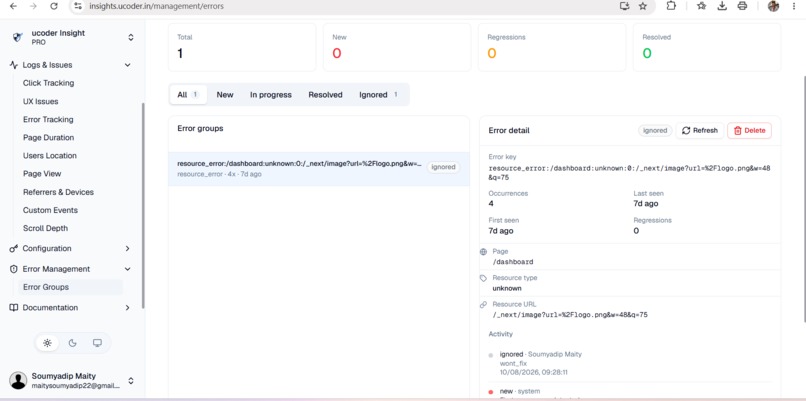The width and height of the screenshot is (806, 401).
Task: Open the bookmarks star icon in the toolbar
Action: coord(702,6)
